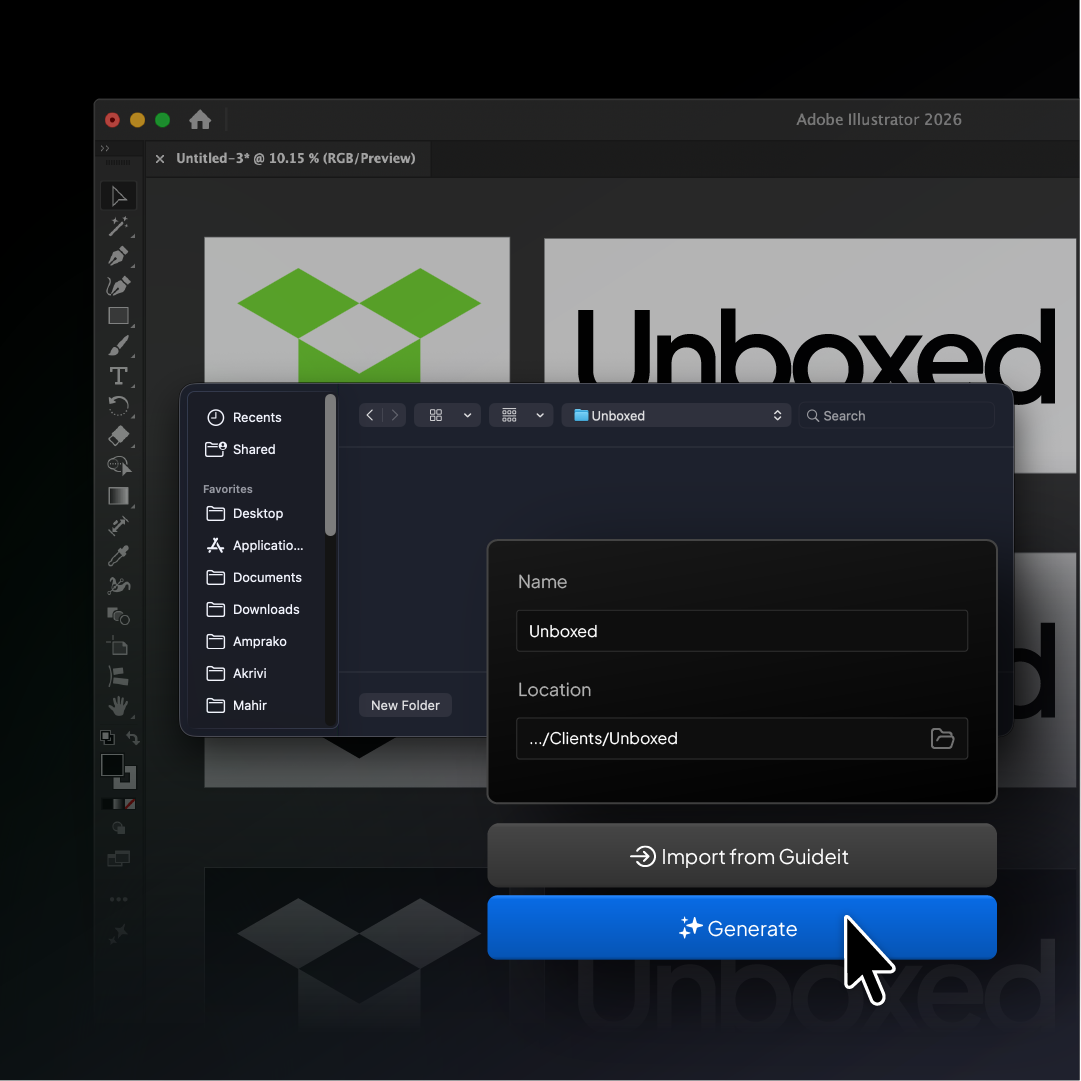The image size is (1081, 1081).
Task: Set paint to None
Action: pyautogui.click(x=130, y=804)
